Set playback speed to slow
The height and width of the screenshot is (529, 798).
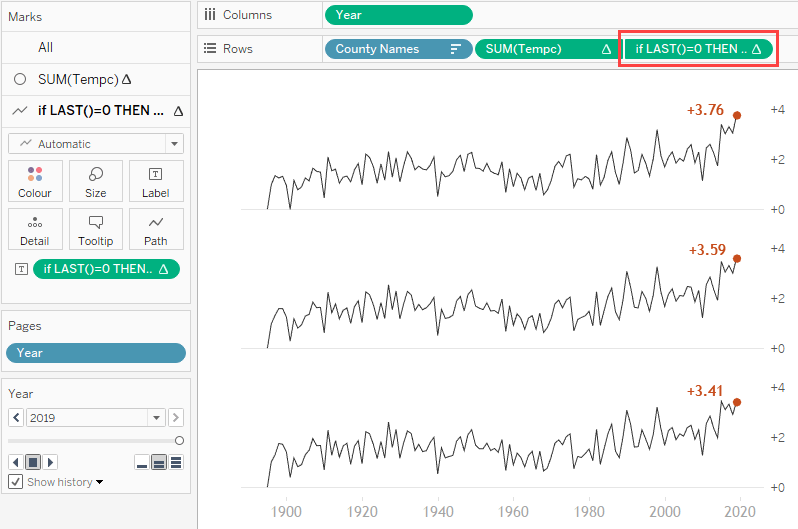[143, 462]
